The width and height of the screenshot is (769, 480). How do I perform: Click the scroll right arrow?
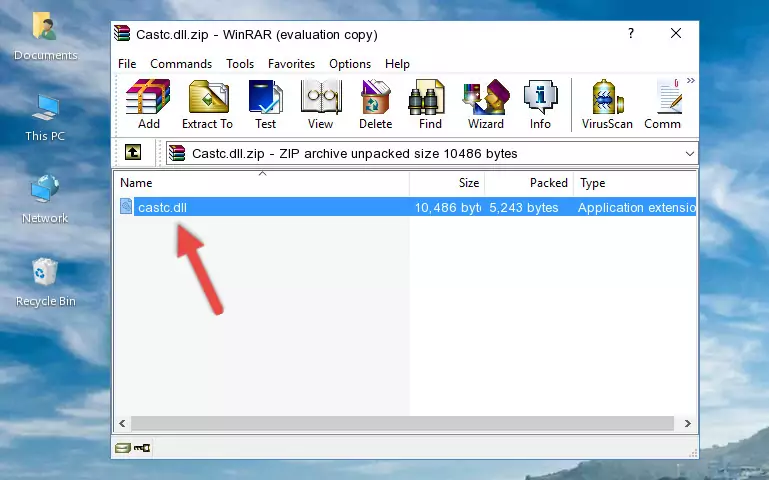pyautogui.click(x=687, y=423)
